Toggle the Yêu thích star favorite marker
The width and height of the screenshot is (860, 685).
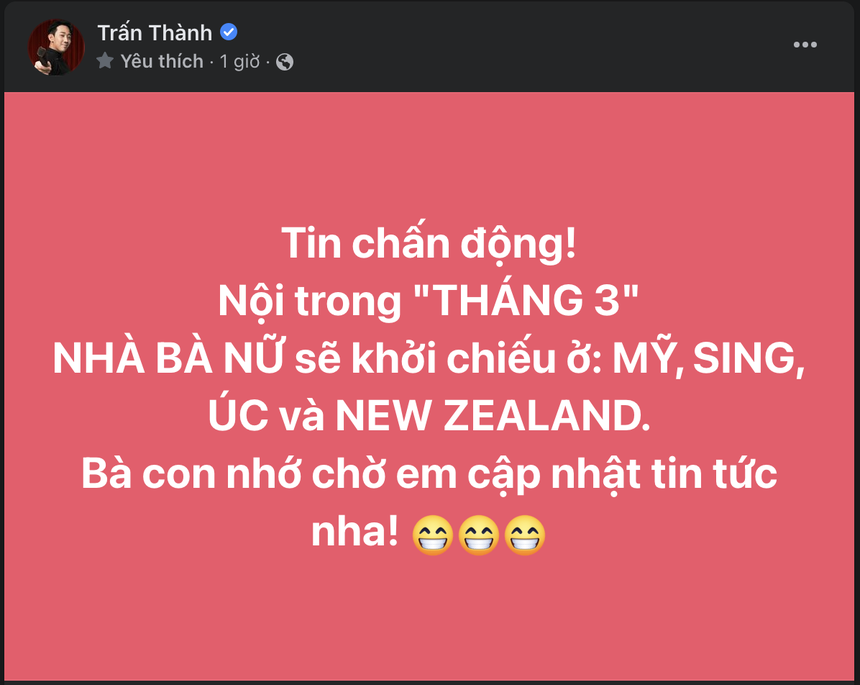tap(104, 60)
